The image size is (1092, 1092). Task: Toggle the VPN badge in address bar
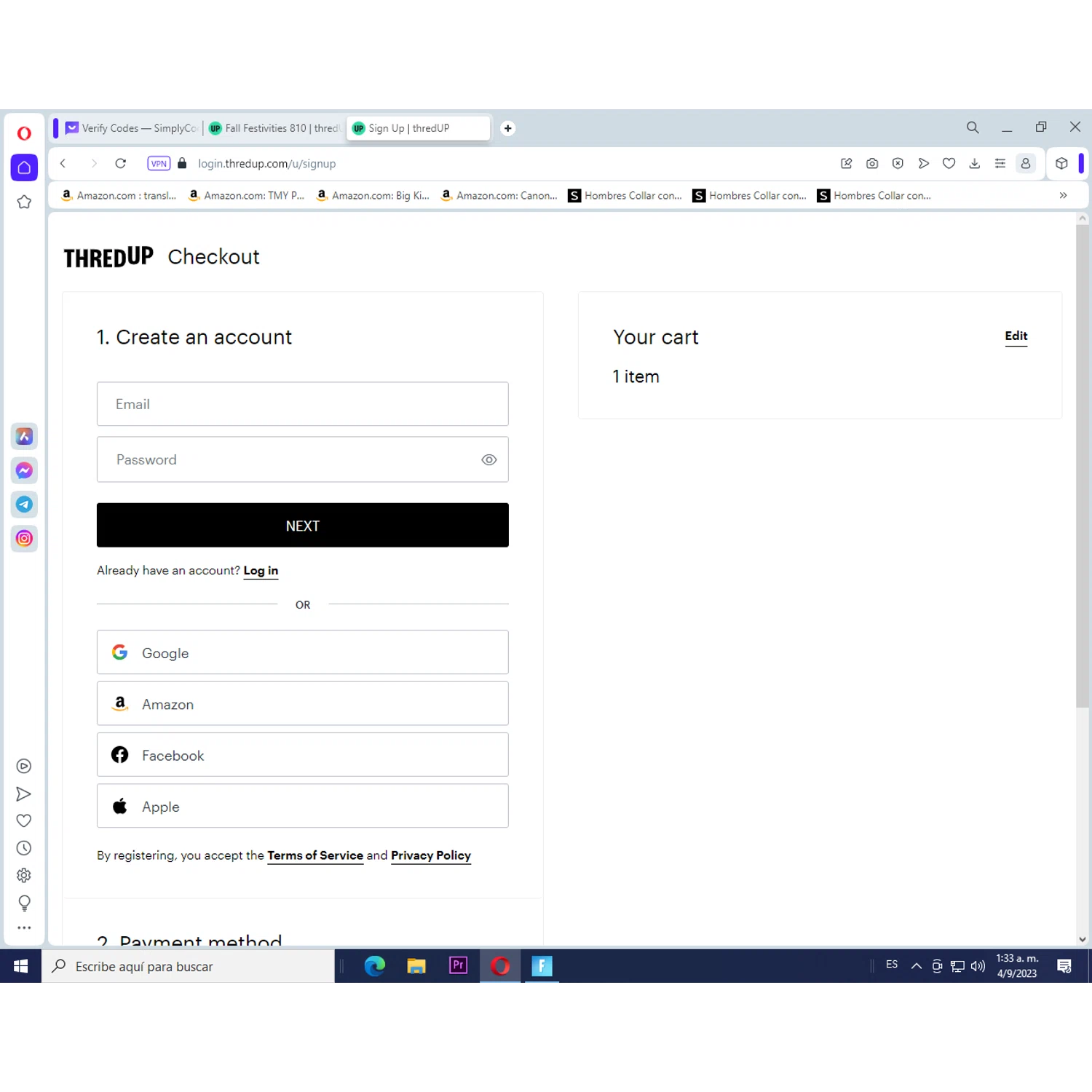point(159,164)
